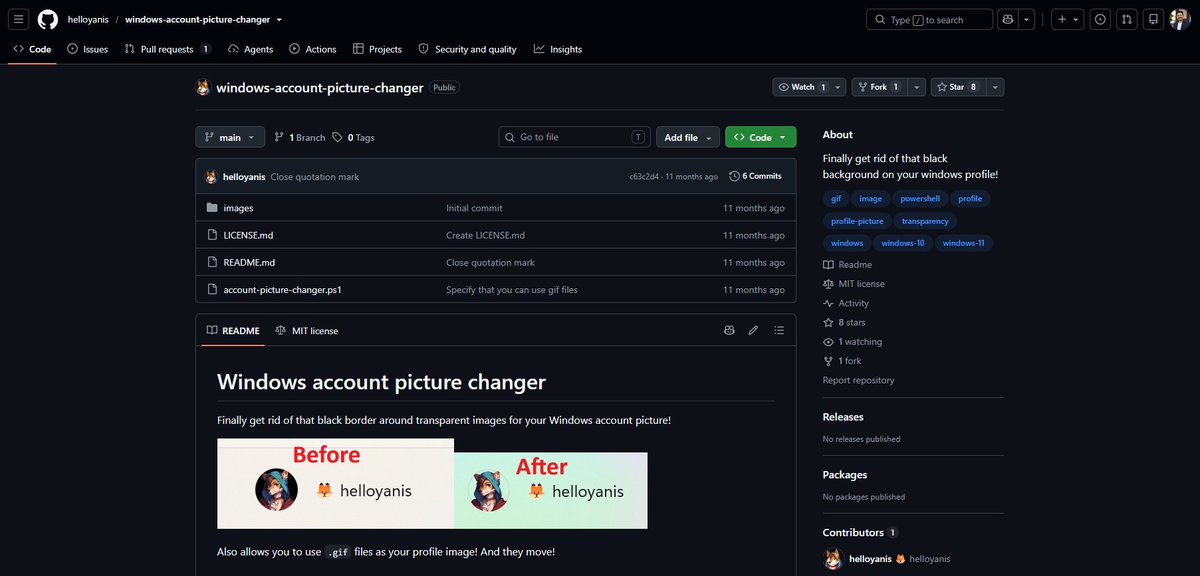
Task: Open the 1 watching link
Action: (852, 341)
